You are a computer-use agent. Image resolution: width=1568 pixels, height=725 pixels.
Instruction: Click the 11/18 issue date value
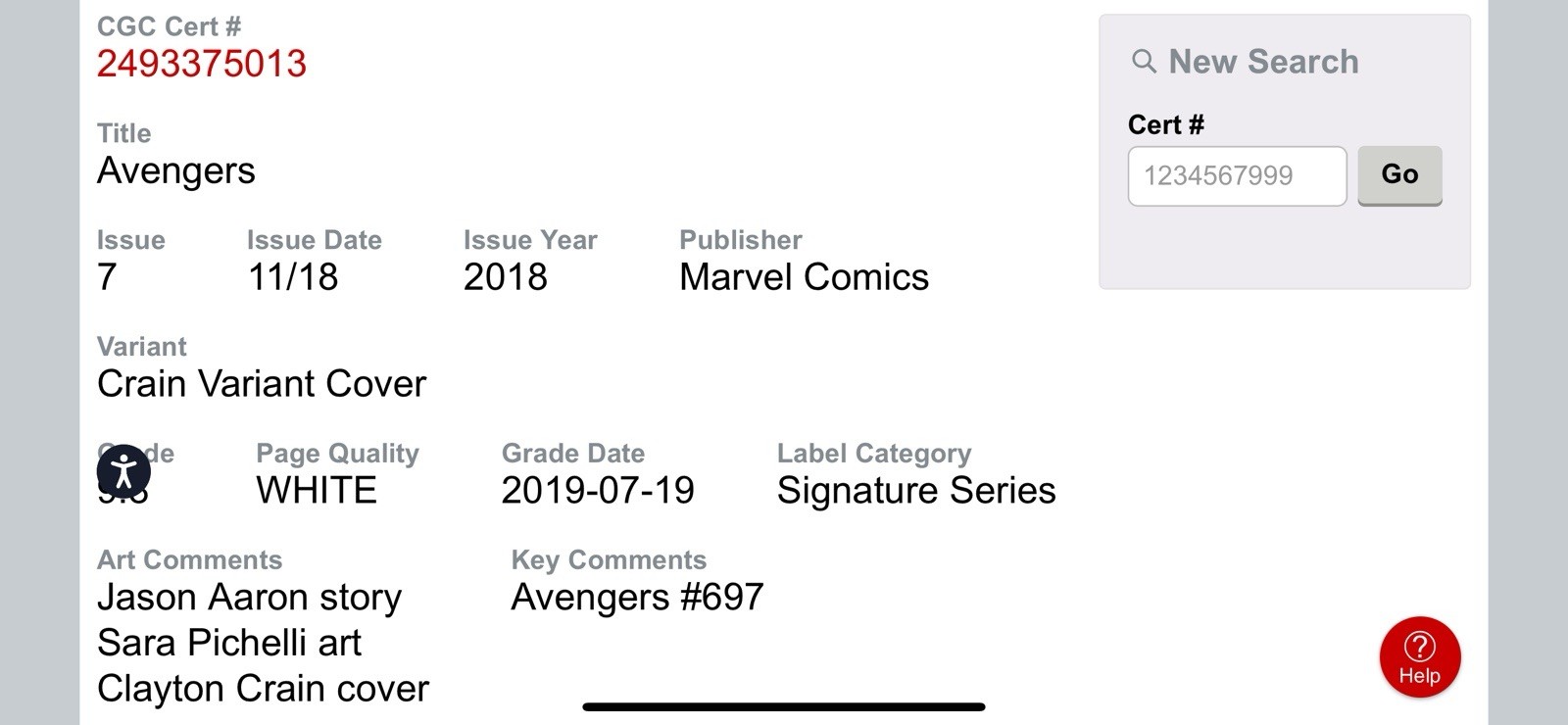(293, 277)
